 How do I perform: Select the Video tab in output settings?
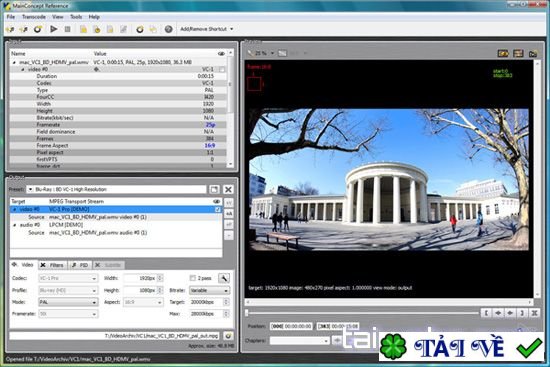click(24, 265)
